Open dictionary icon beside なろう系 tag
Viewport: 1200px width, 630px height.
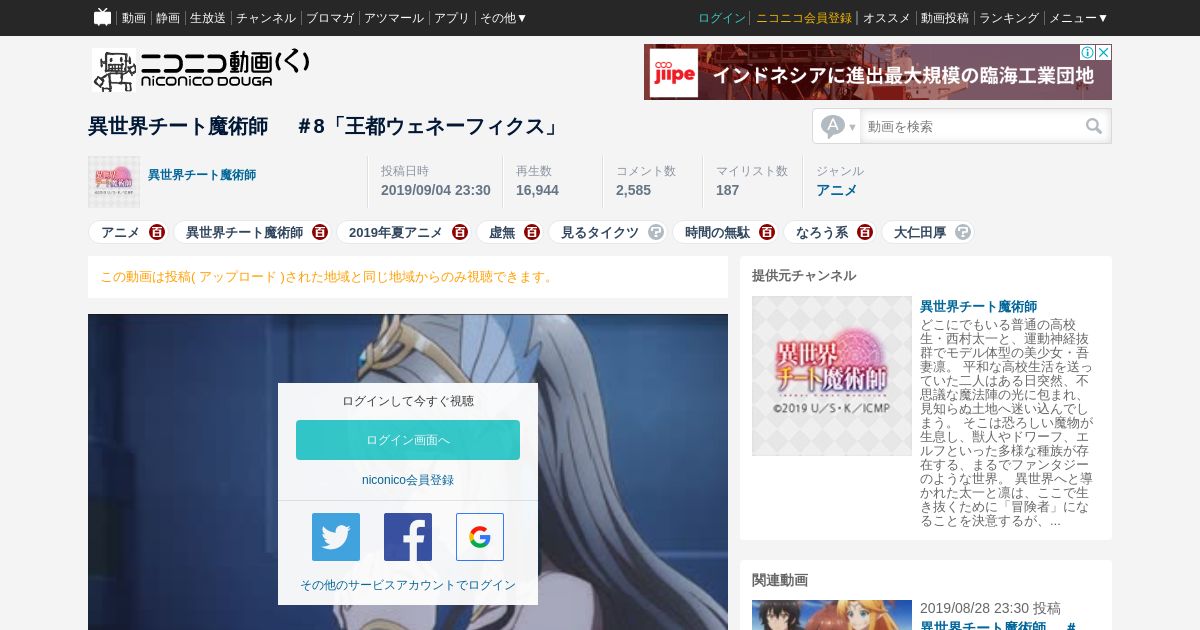coord(865,232)
